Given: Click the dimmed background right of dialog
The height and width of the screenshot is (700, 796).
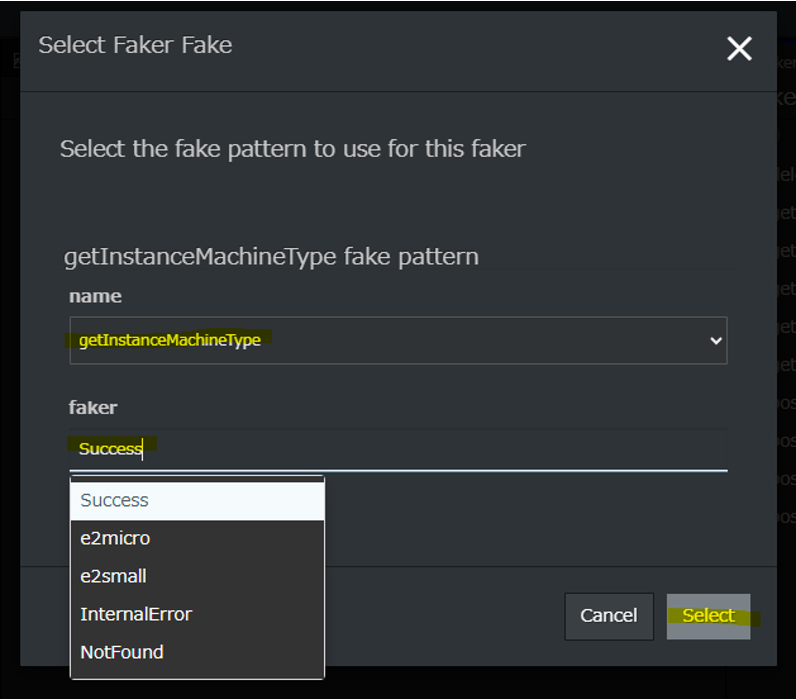Looking at the screenshot, I should click(786, 300).
